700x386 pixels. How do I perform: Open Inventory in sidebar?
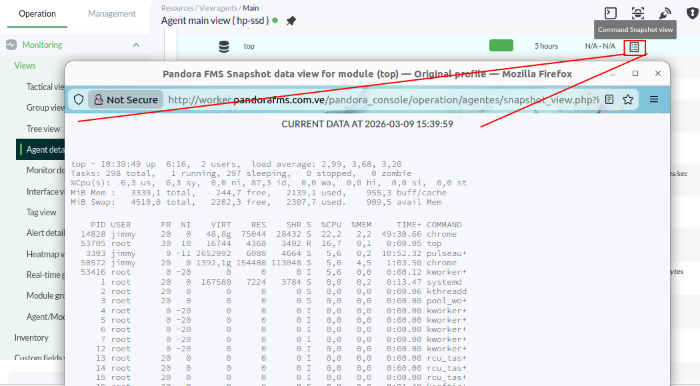[31, 337]
